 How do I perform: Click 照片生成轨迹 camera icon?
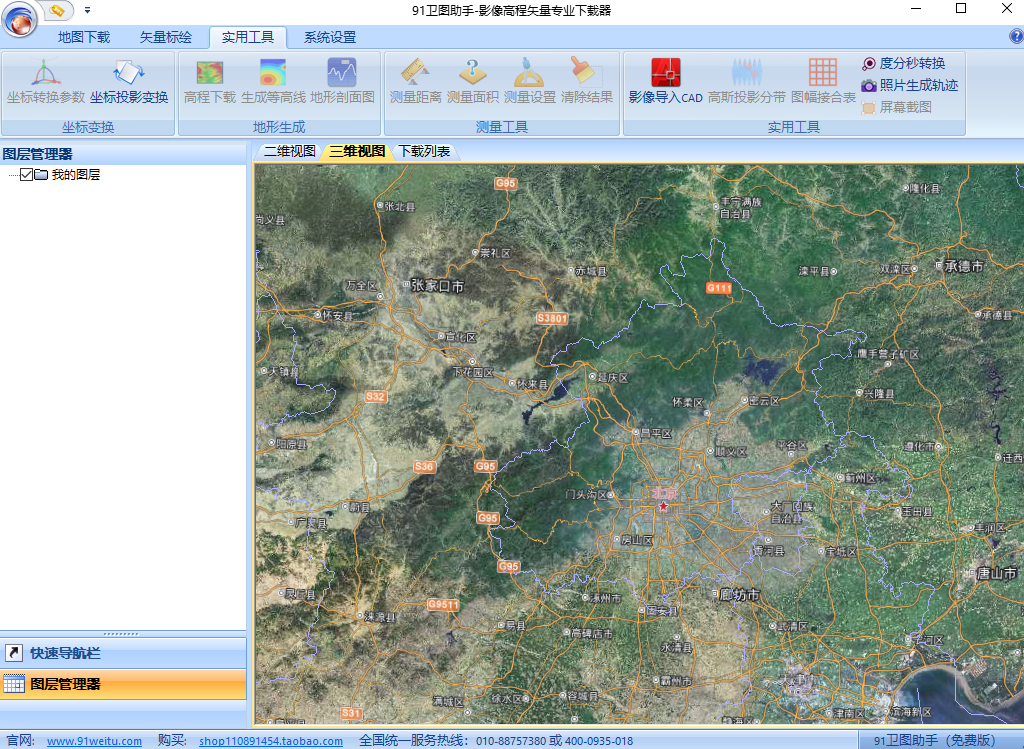coord(869,86)
